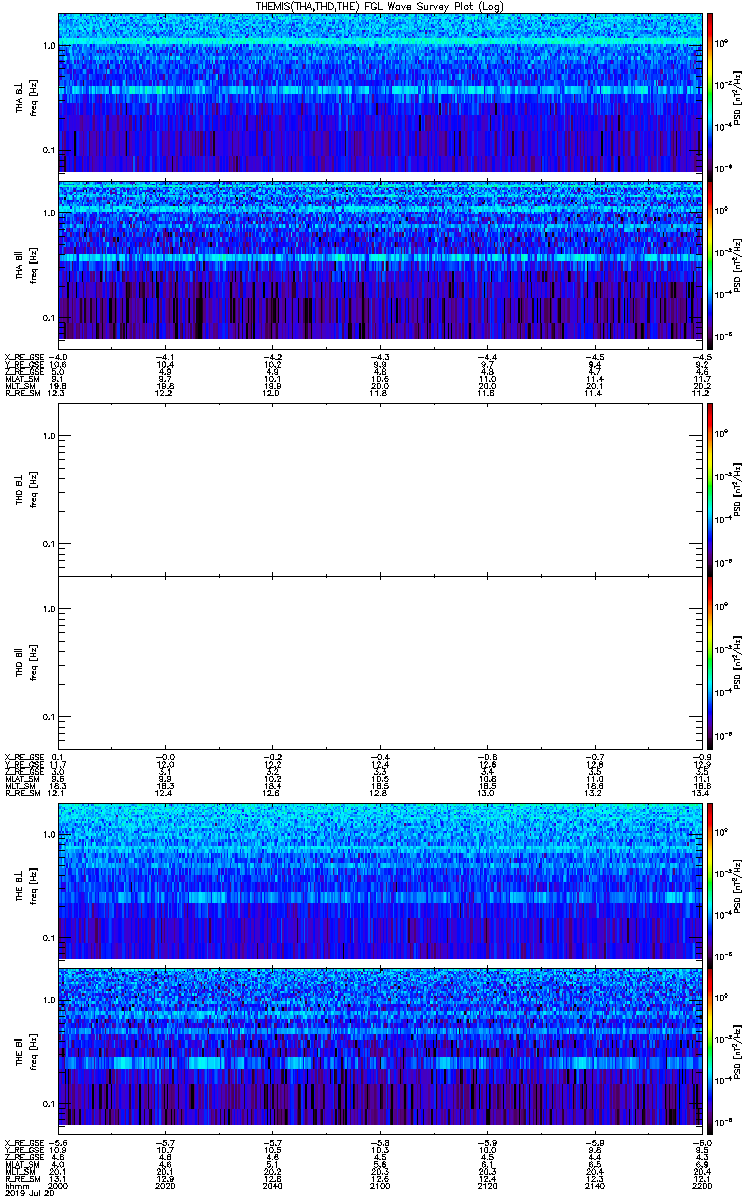Click the X_RE_GSE row label under THA panels
Viewport: 750px width, 1200px height.
click(x=23, y=357)
